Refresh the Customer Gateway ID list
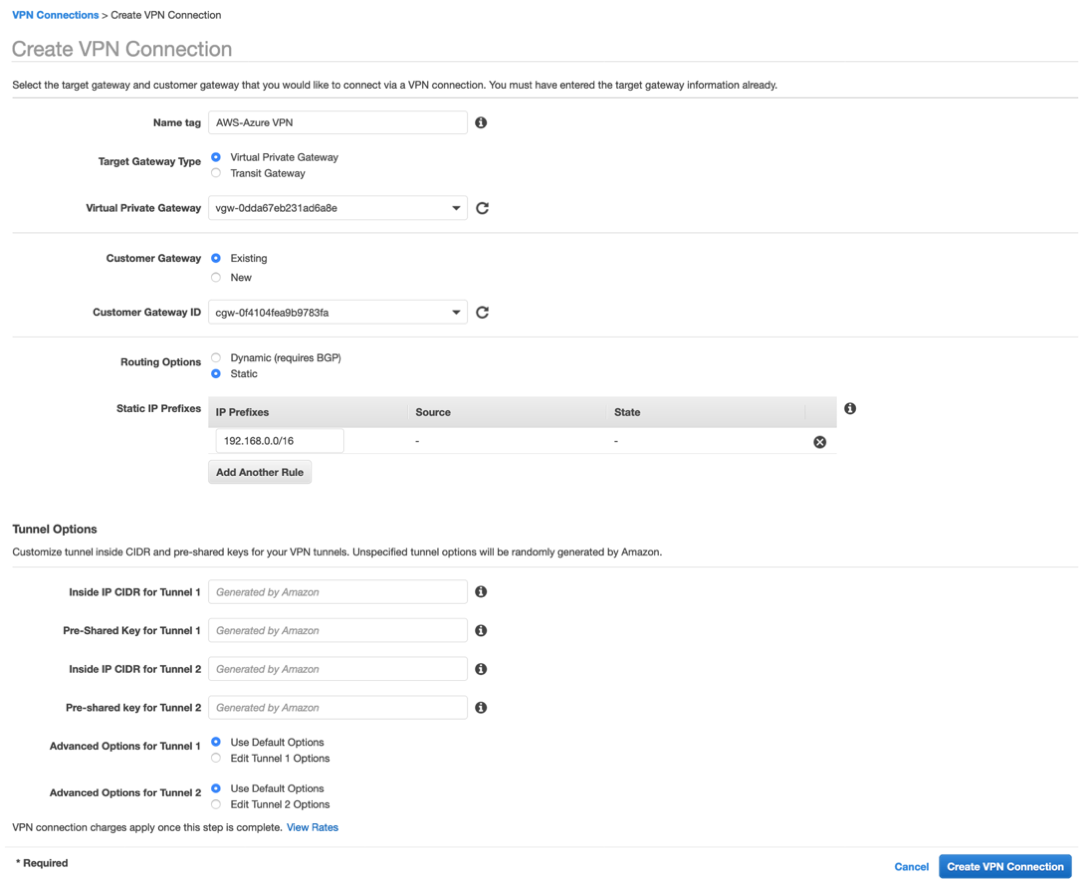1087x888 pixels. (482, 312)
